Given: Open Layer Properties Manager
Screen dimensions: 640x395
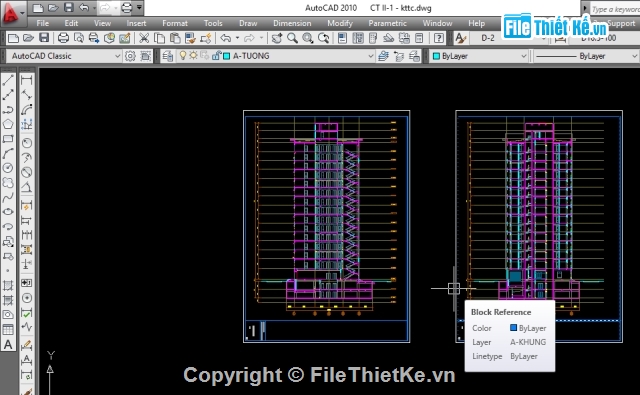Looking at the screenshot, I should [x=167, y=56].
